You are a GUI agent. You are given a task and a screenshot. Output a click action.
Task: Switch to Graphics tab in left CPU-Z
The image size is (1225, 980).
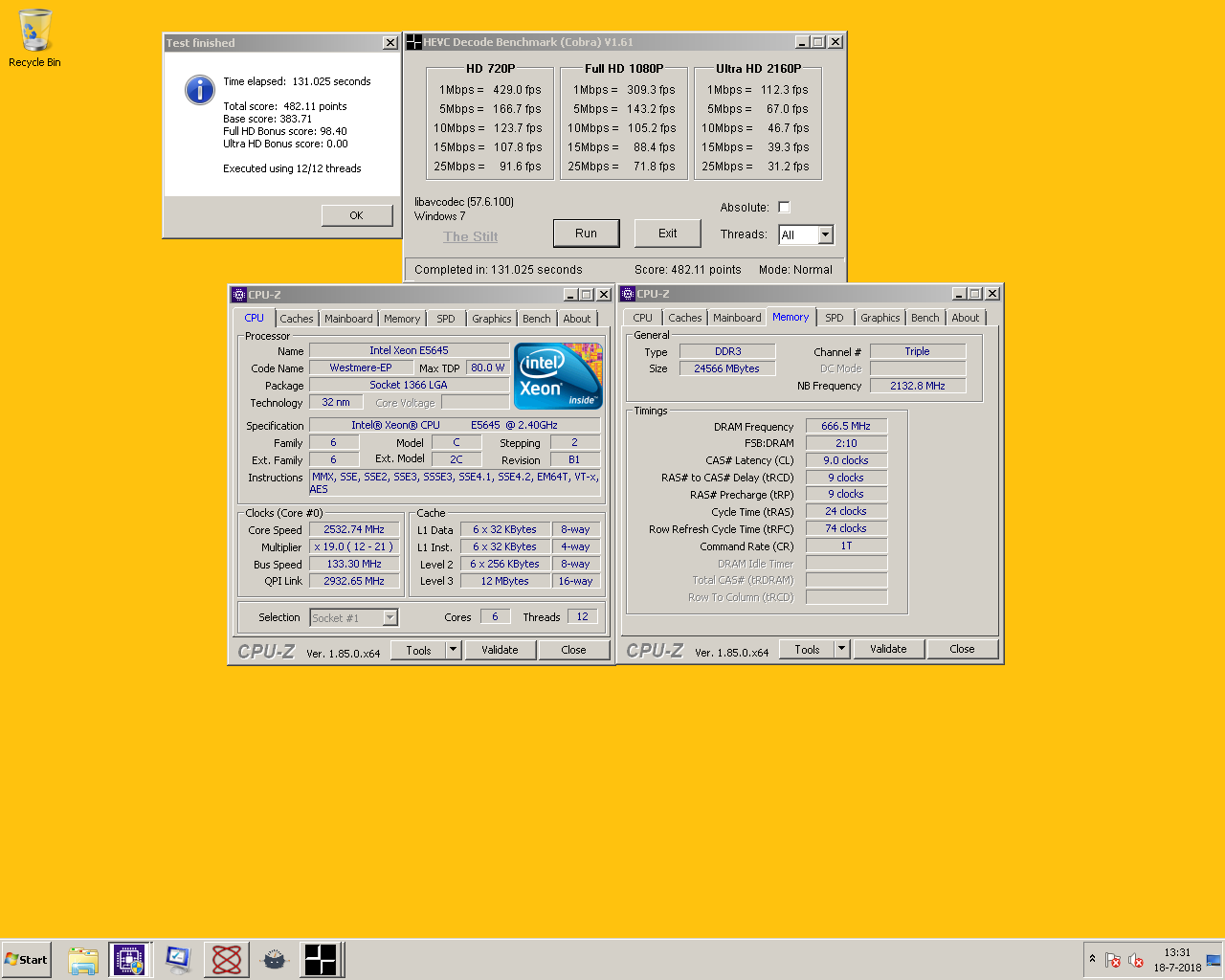(x=491, y=319)
